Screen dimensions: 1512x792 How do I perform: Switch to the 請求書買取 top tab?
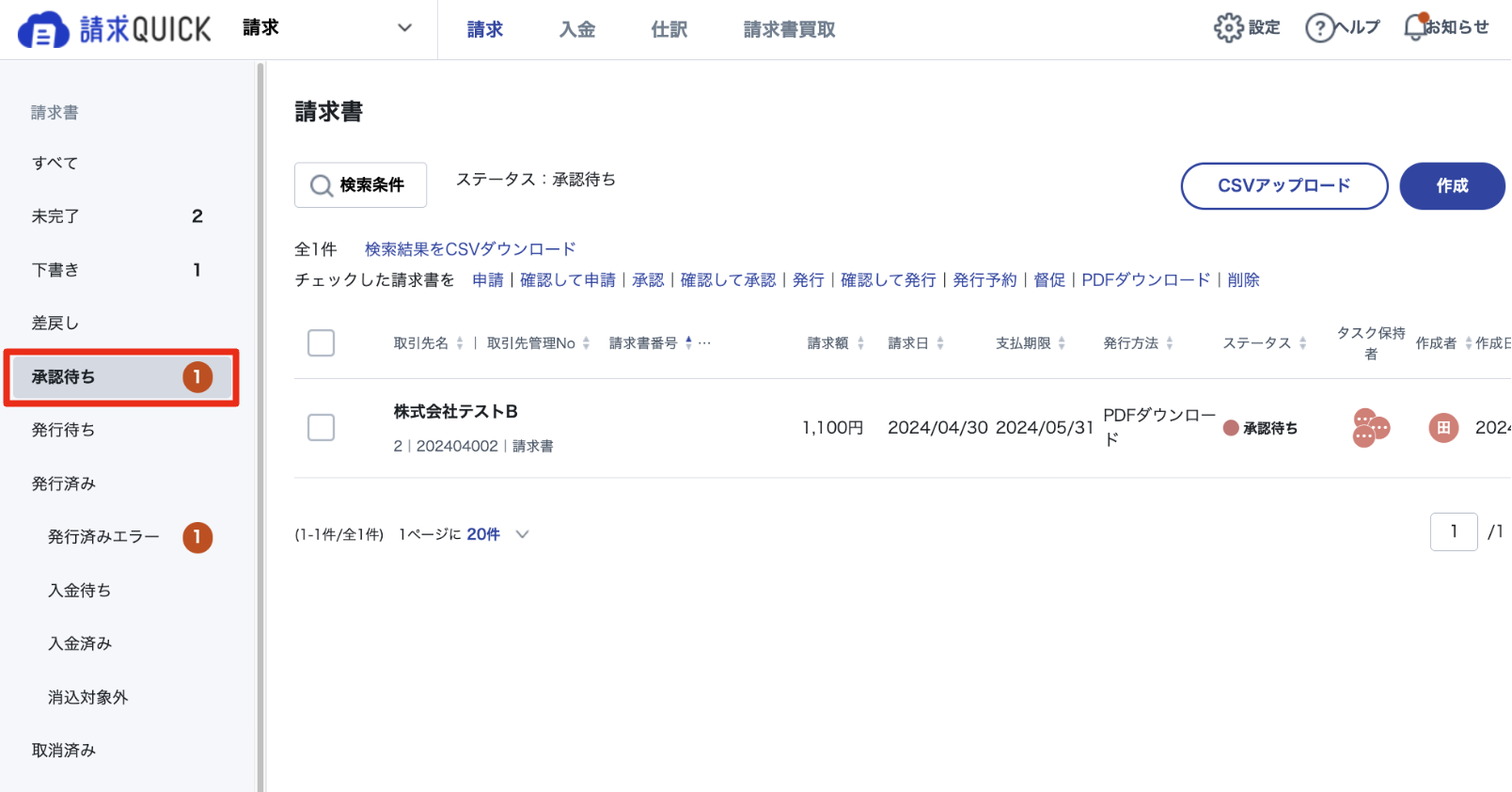(790, 30)
